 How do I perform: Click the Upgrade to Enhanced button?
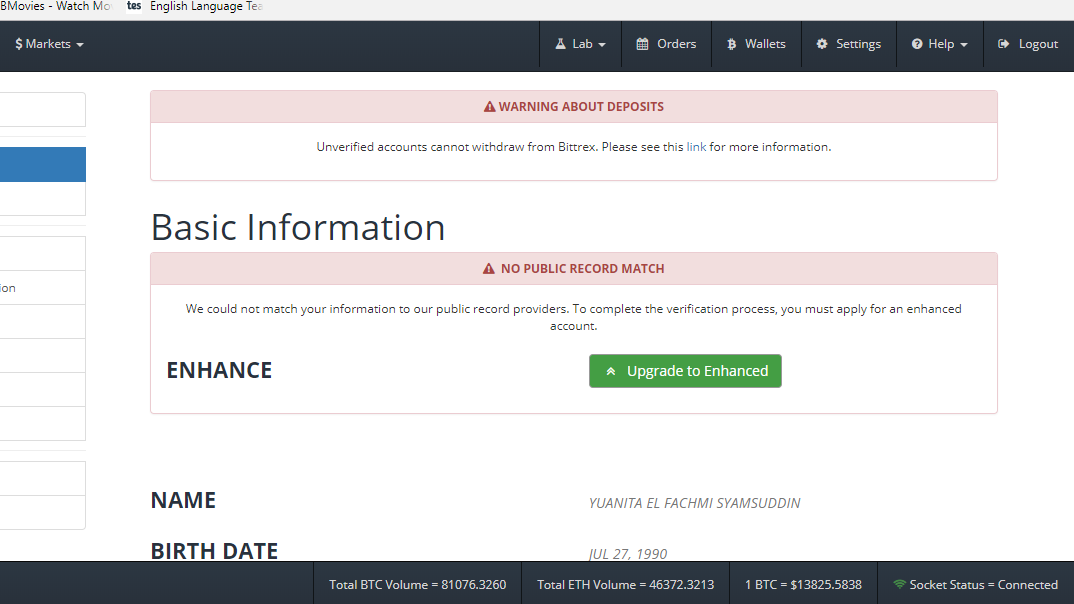685,370
